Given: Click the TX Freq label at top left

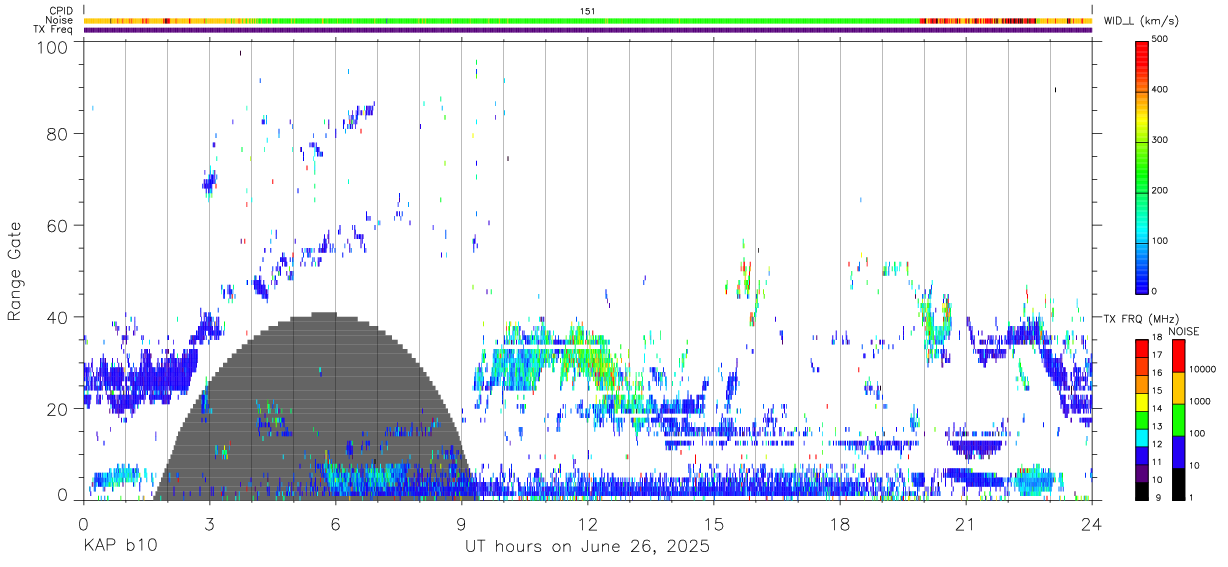Looking at the screenshot, I should (54, 29).
